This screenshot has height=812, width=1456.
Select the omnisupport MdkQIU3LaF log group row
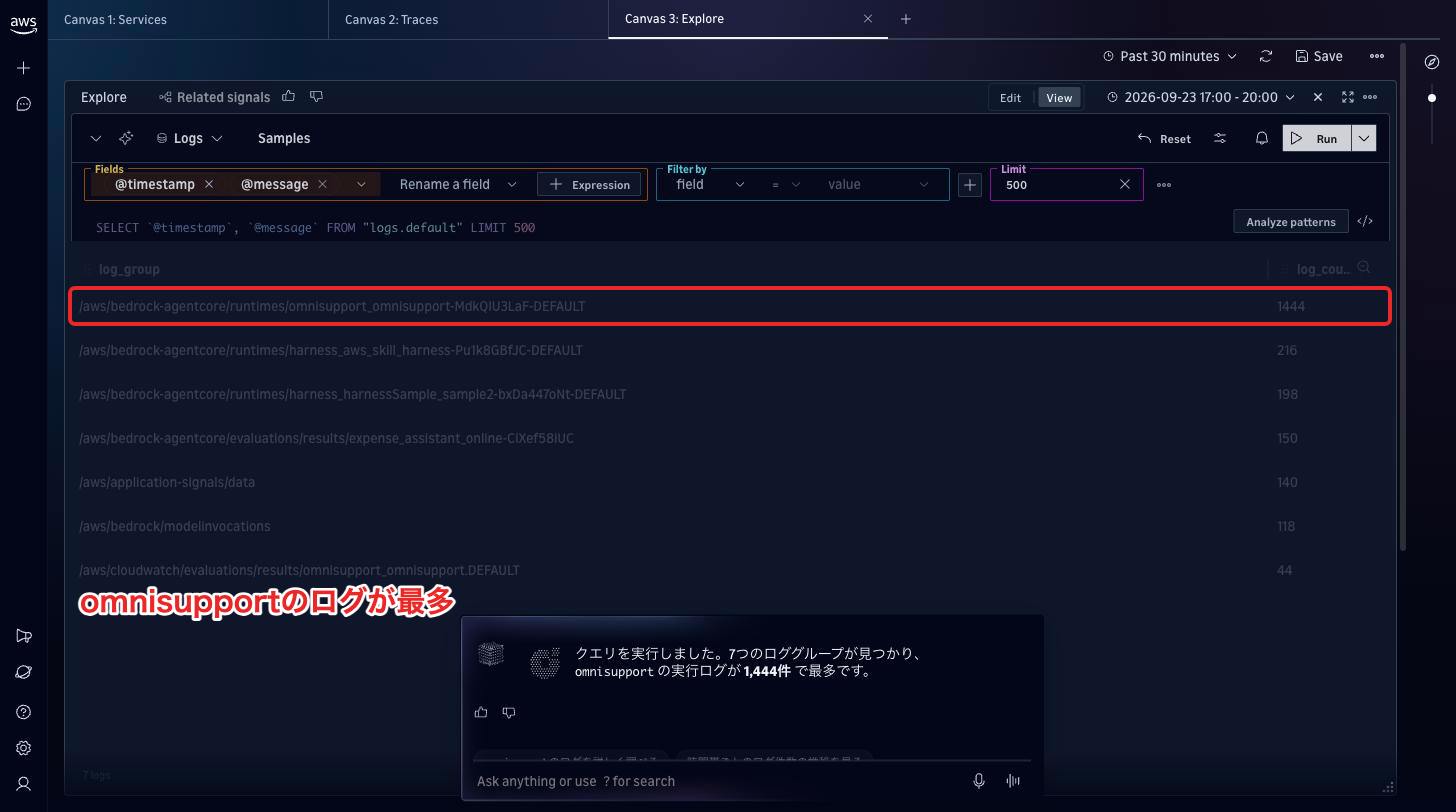[x=729, y=306]
